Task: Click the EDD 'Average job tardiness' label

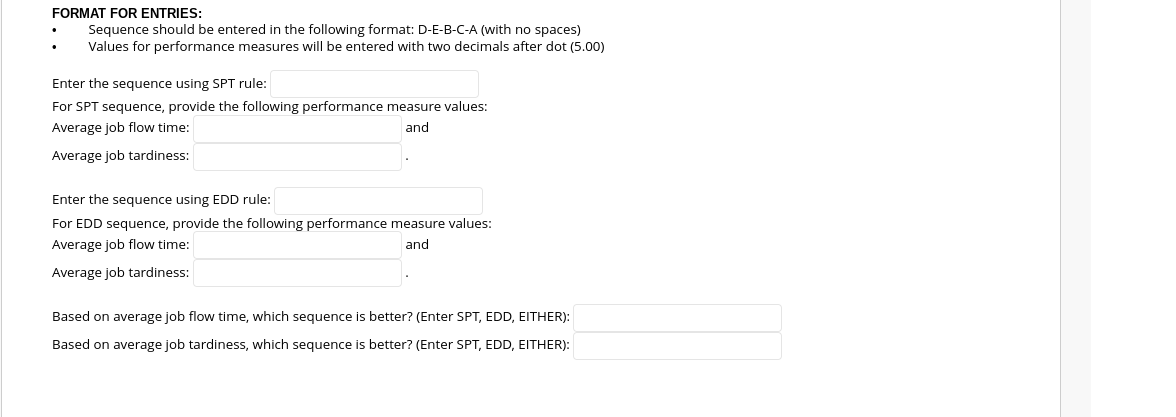Action: (120, 273)
